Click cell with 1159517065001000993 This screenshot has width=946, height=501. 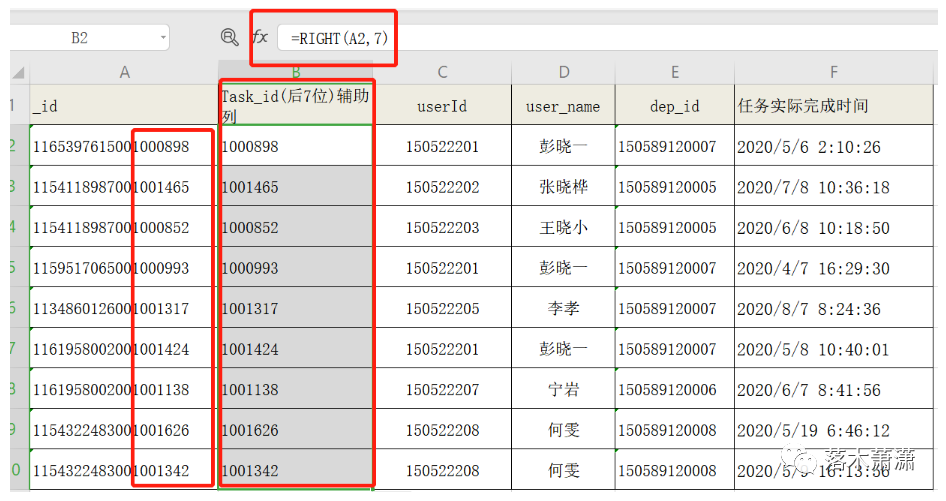(x=124, y=267)
